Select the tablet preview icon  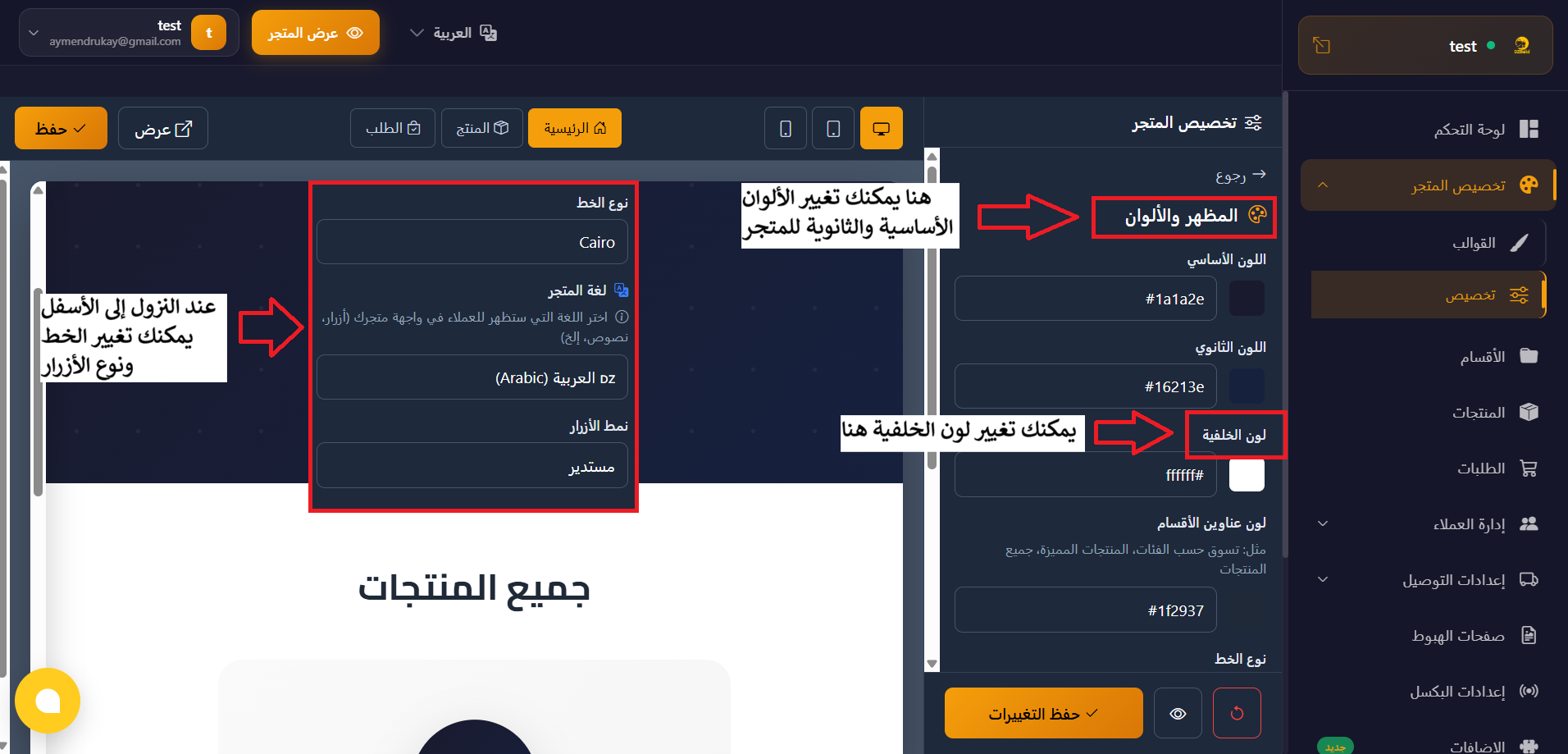[833, 129]
